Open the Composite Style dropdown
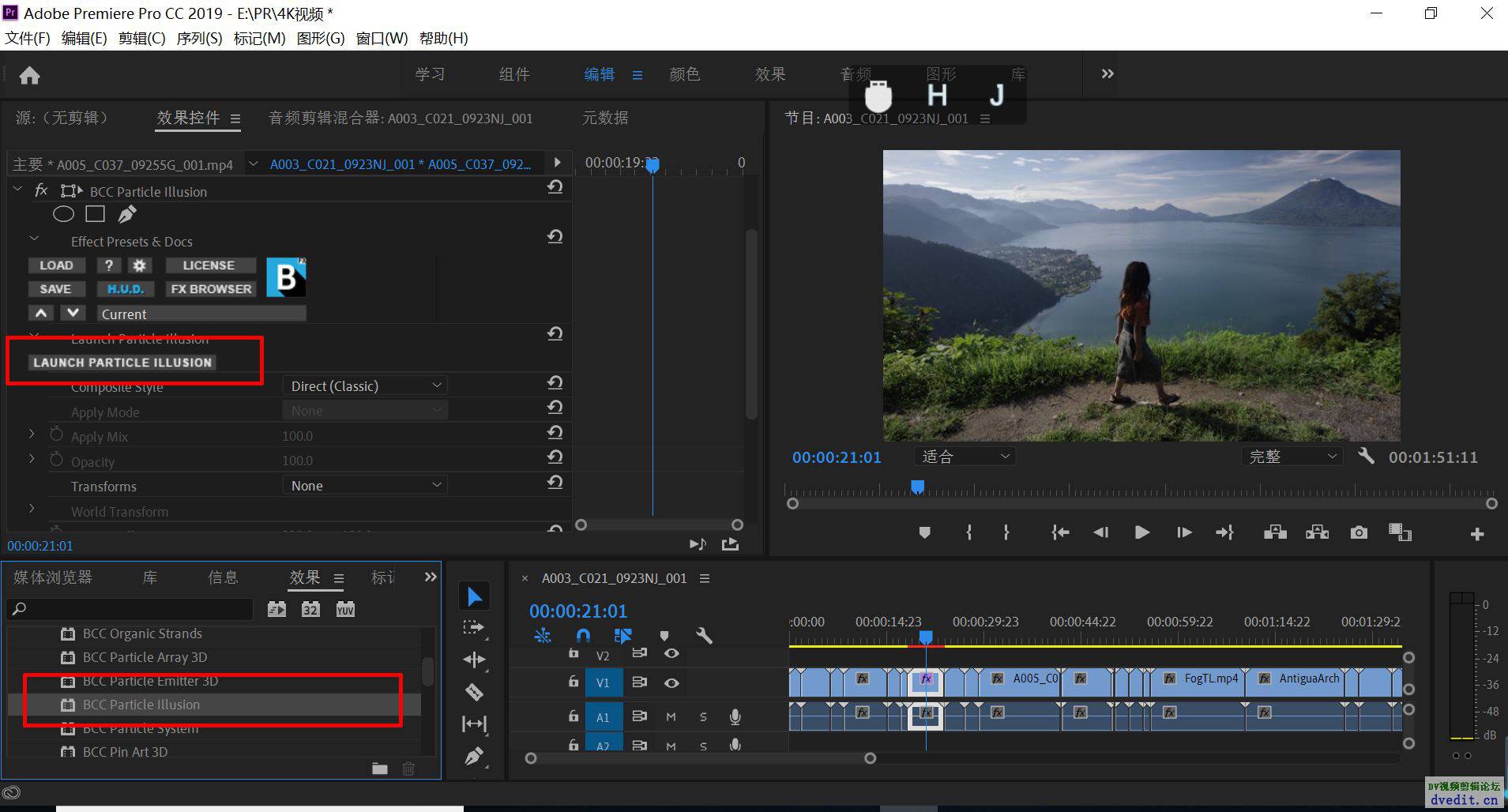Image resolution: width=1508 pixels, height=812 pixels. point(365,385)
